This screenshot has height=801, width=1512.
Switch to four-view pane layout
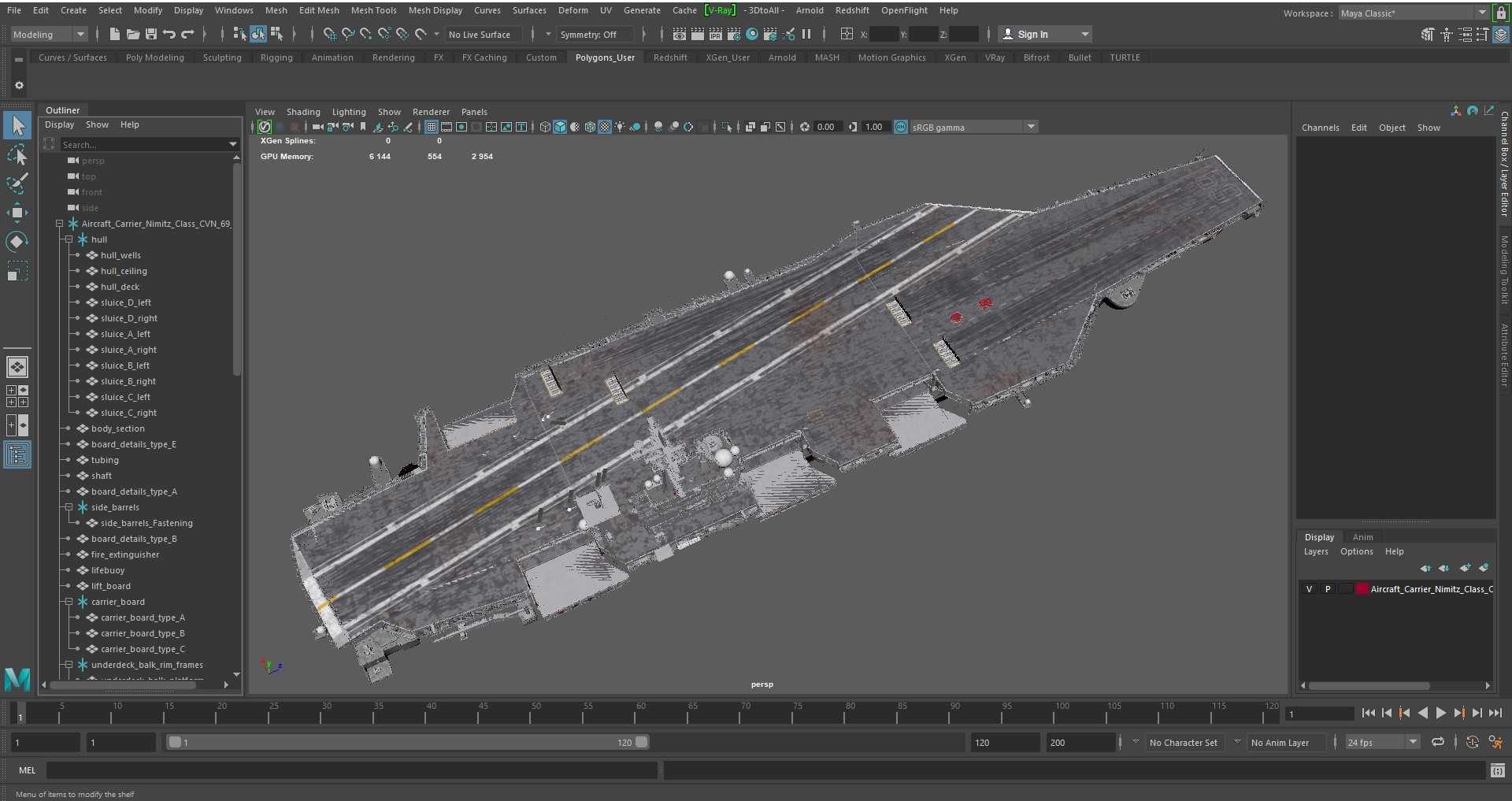[x=17, y=396]
